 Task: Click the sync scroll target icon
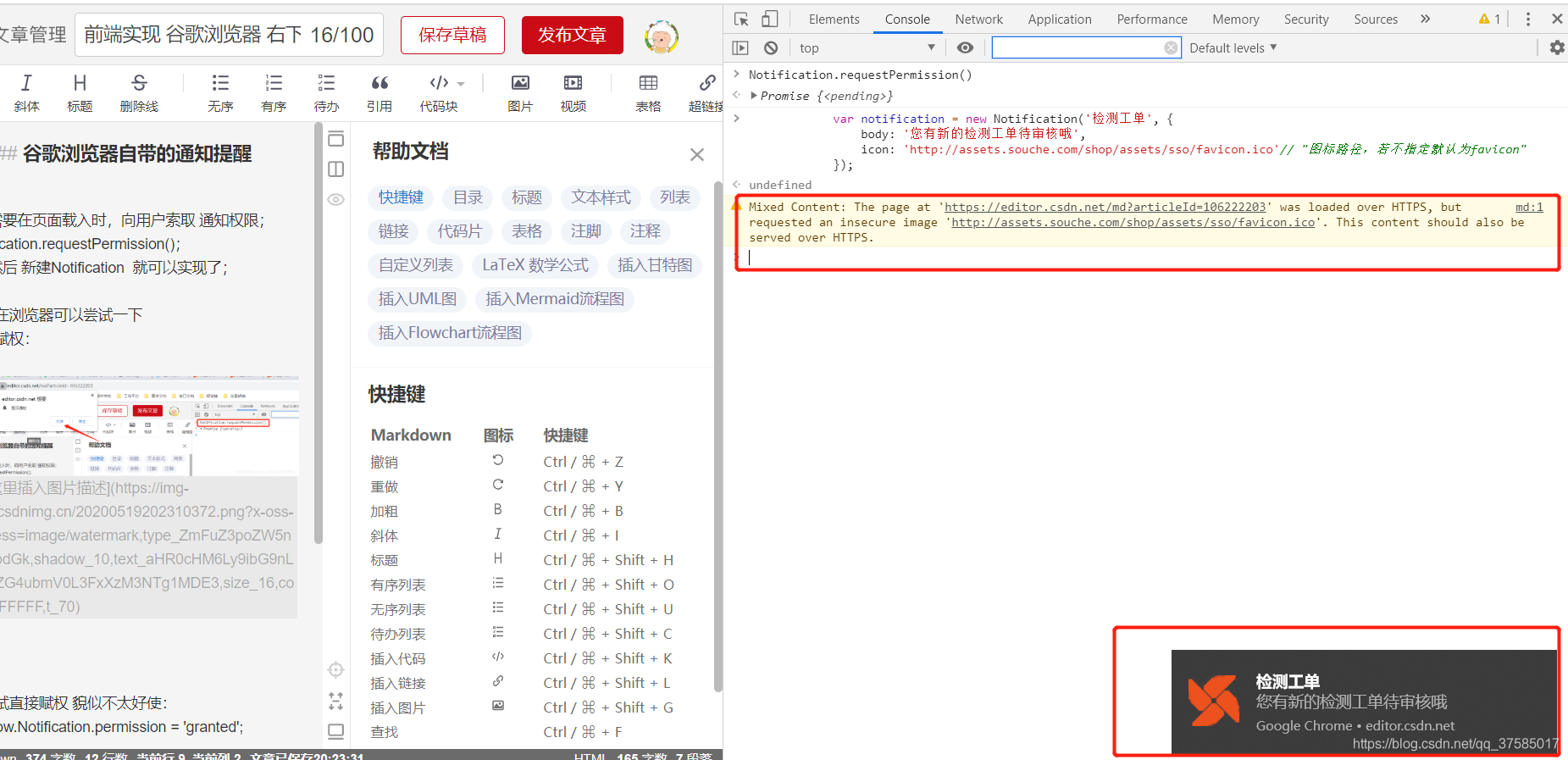336,669
